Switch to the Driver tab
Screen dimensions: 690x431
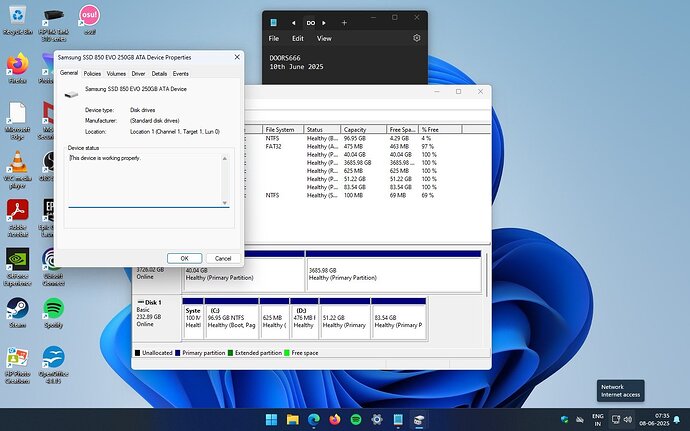coord(138,74)
